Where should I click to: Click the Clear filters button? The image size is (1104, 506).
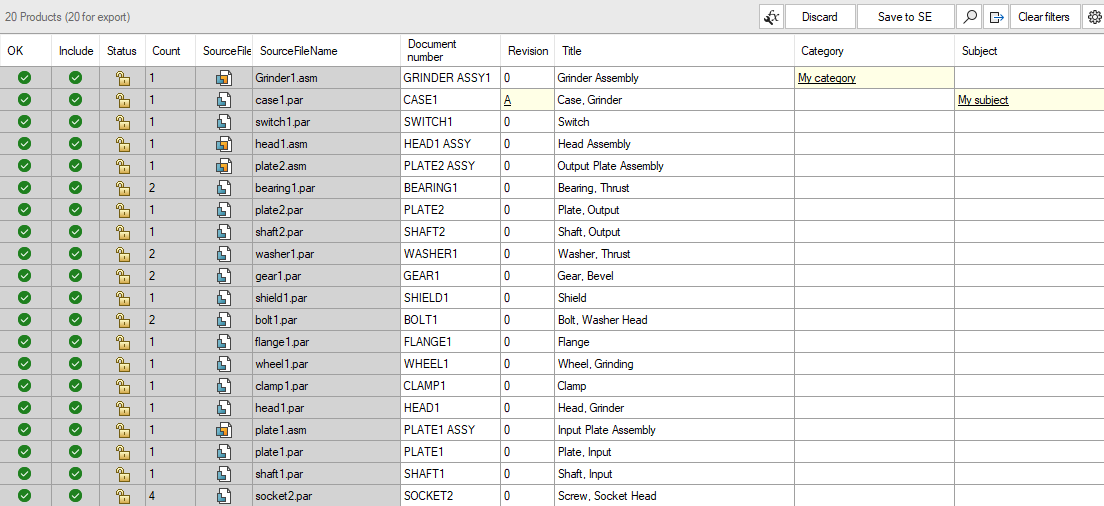pyautogui.click(x=1044, y=17)
